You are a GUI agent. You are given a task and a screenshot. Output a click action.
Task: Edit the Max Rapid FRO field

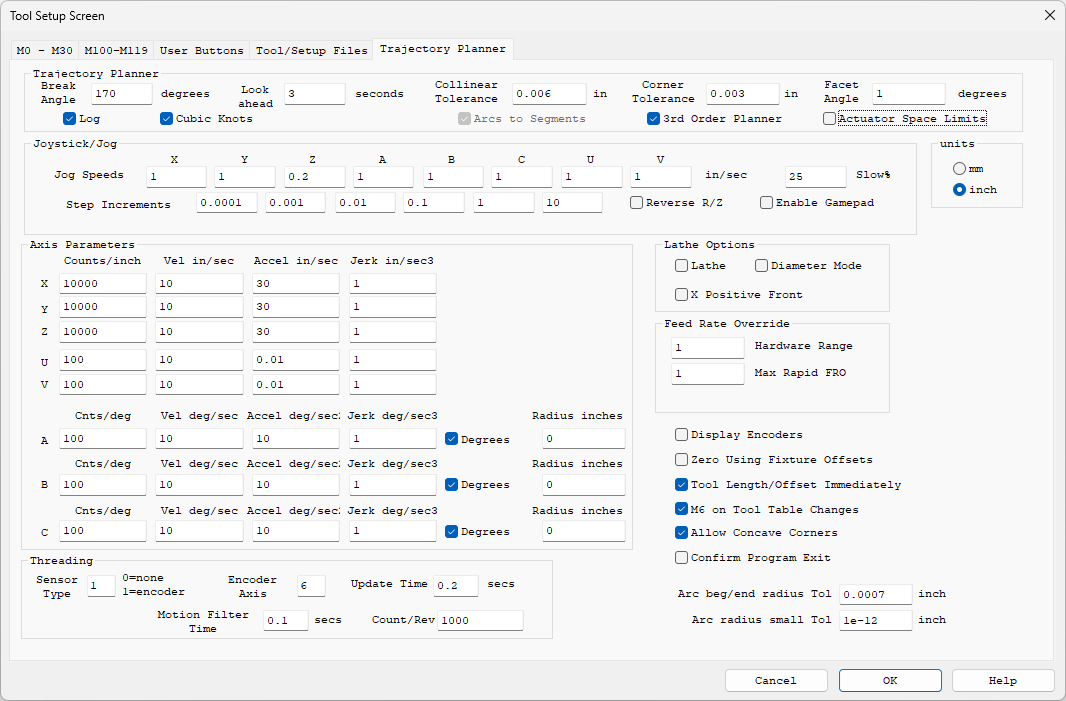point(708,374)
